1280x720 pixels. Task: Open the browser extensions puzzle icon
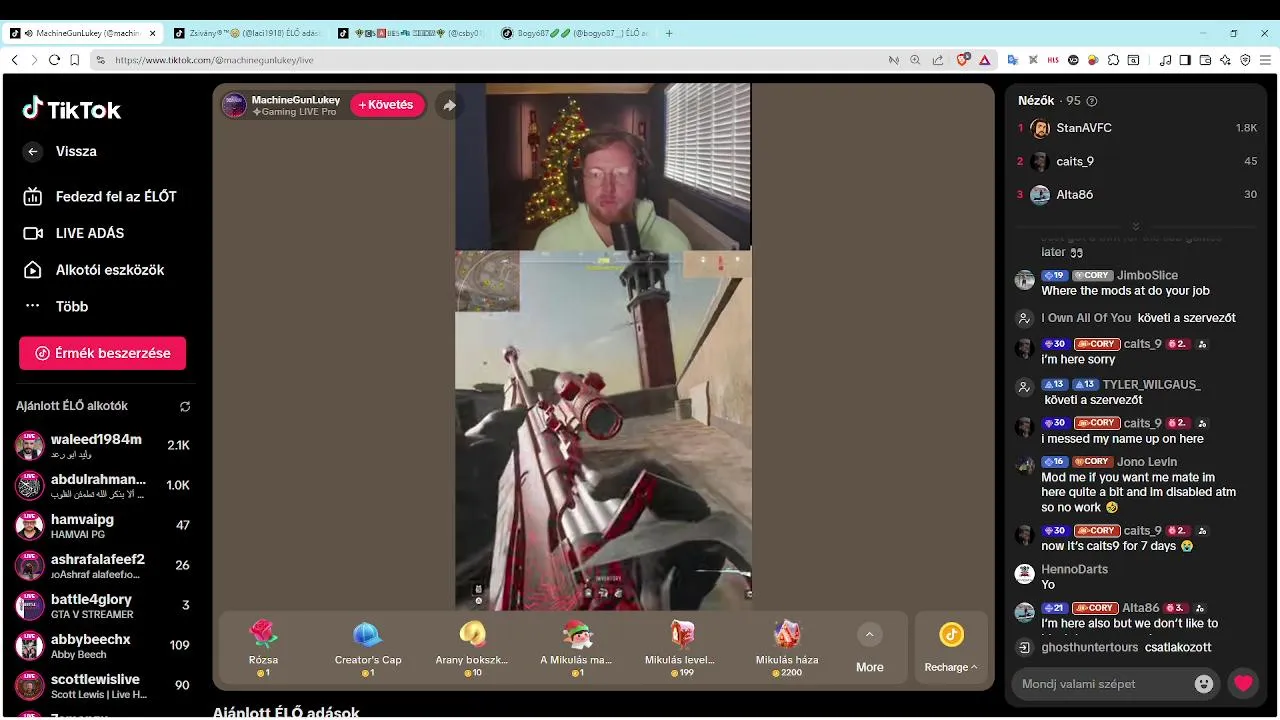[x=1113, y=60]
